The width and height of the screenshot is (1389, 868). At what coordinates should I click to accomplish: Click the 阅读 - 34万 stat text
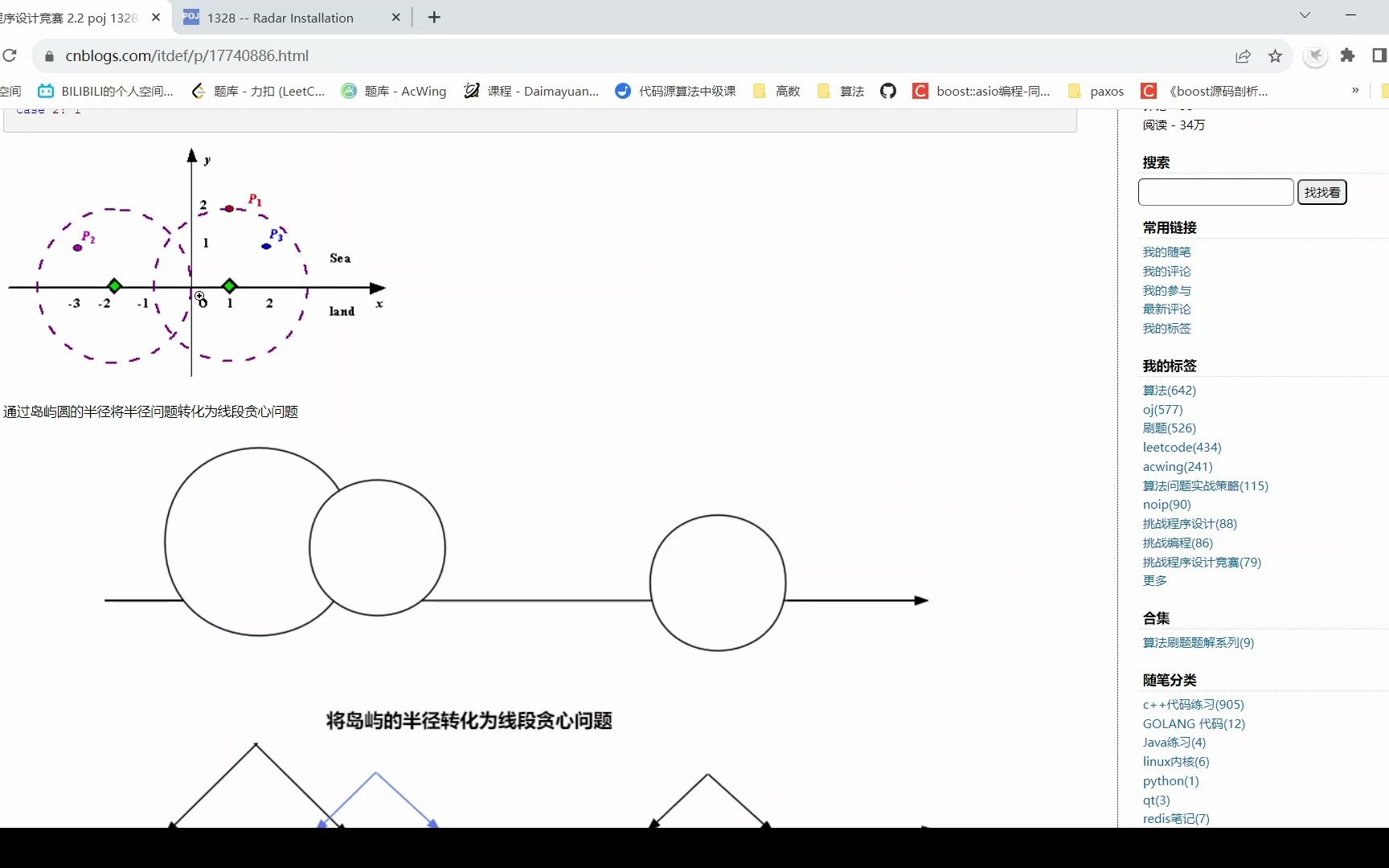coord(1174,125)
